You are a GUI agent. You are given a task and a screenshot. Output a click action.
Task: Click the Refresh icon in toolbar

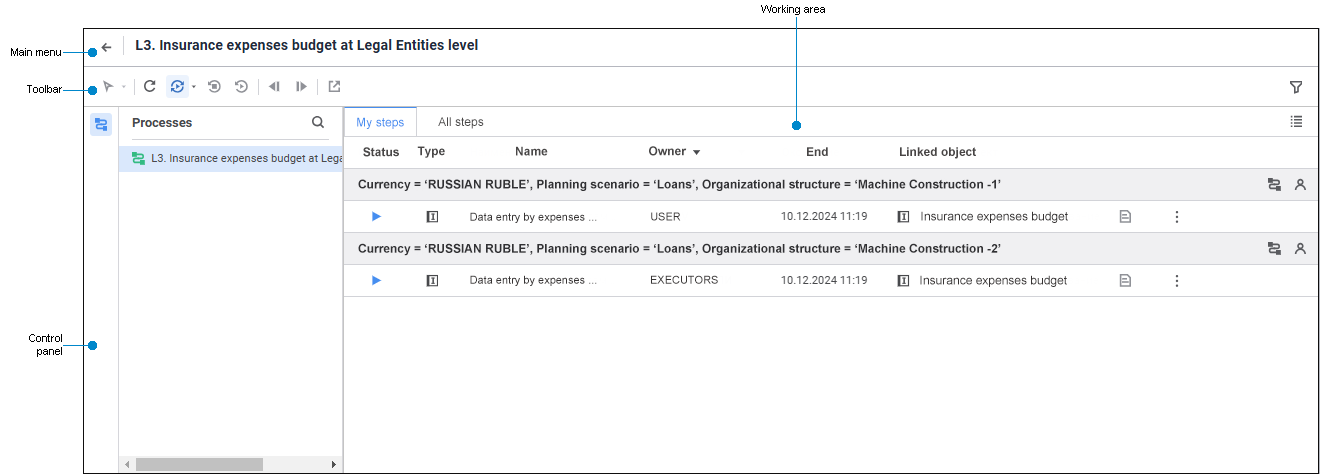pyautogui.click(x=149, y=87)
